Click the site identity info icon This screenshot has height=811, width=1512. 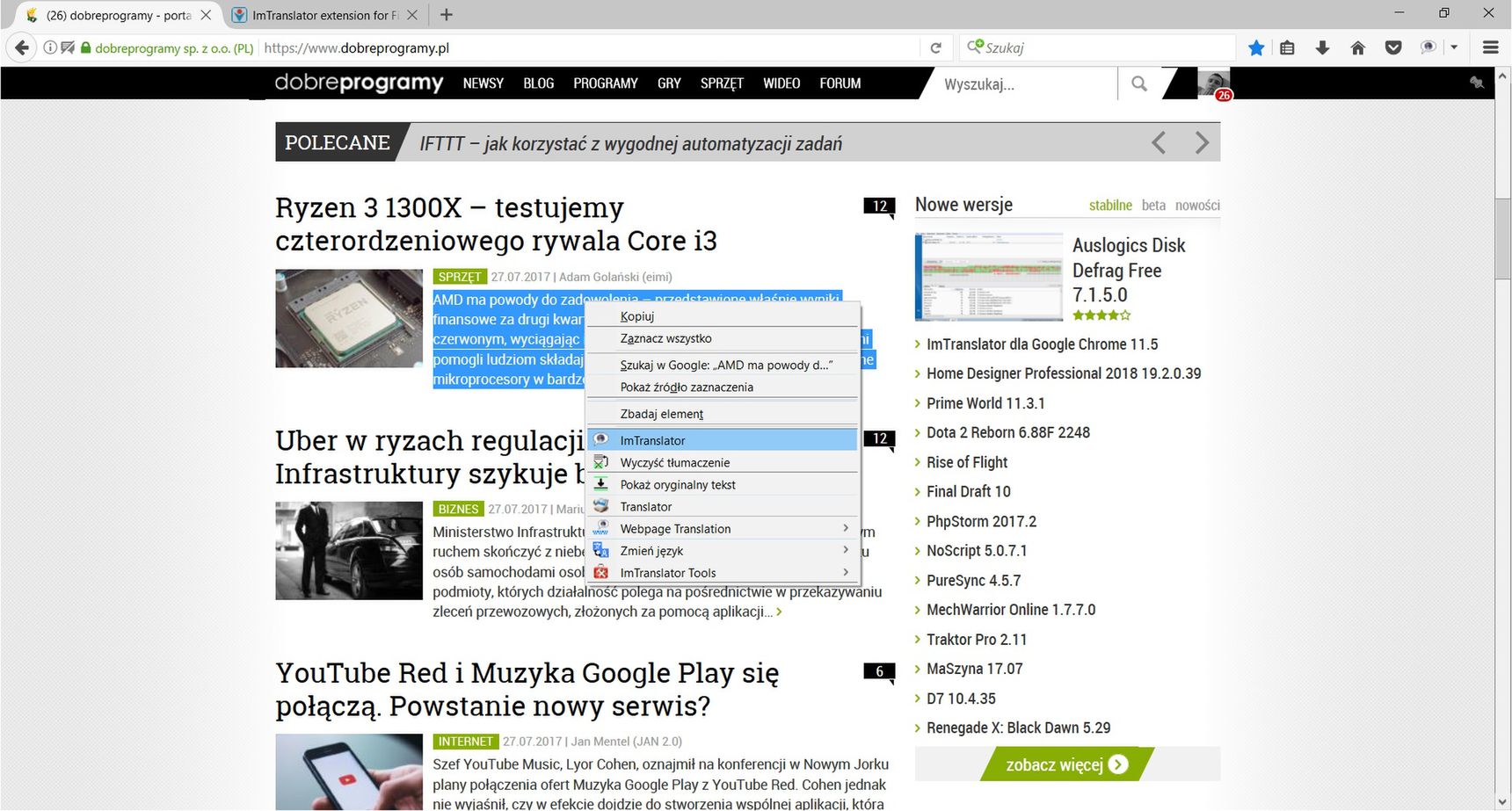[x=50, y=47]
